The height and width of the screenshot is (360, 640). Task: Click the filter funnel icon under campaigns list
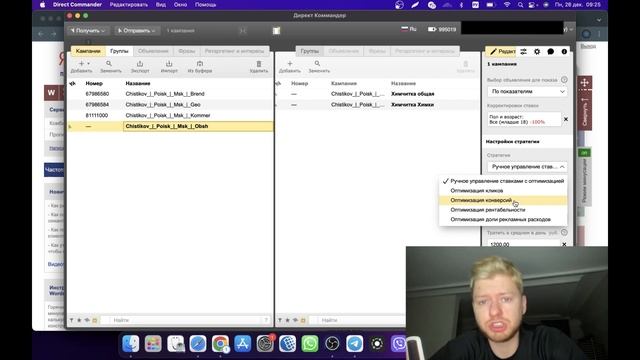[72, 320]
